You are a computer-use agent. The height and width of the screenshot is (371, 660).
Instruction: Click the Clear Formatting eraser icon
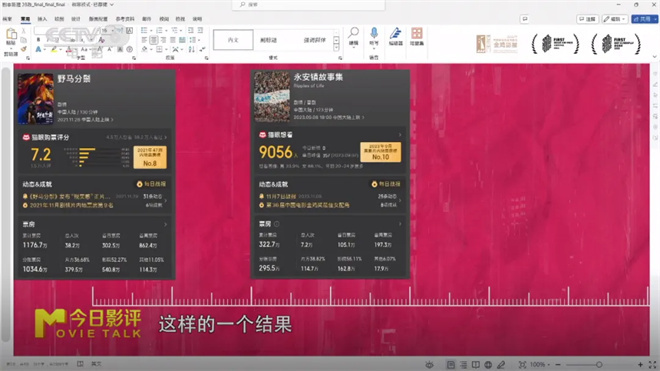(101, 40)
